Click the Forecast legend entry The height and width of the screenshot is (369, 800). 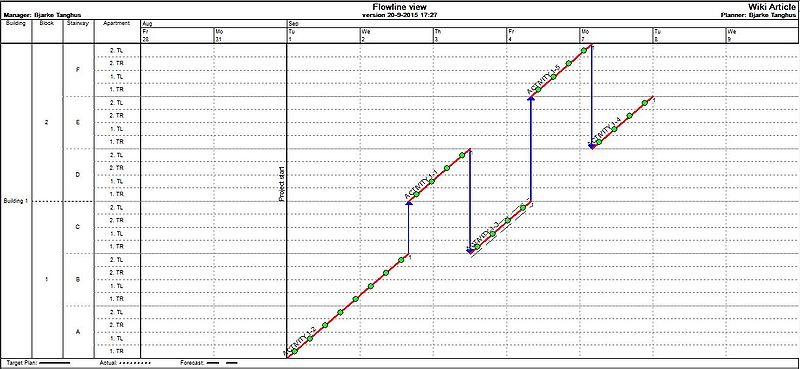click(x=209, y=363)
